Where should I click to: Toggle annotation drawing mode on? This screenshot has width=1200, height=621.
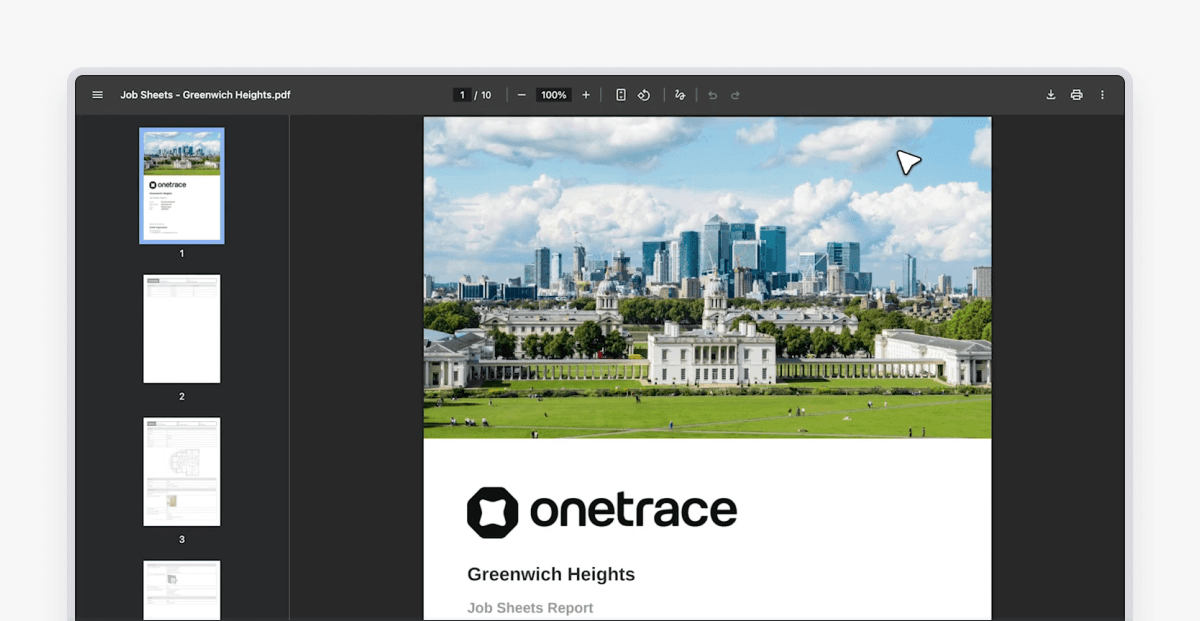pyautogui.click(x=679, y=94)
